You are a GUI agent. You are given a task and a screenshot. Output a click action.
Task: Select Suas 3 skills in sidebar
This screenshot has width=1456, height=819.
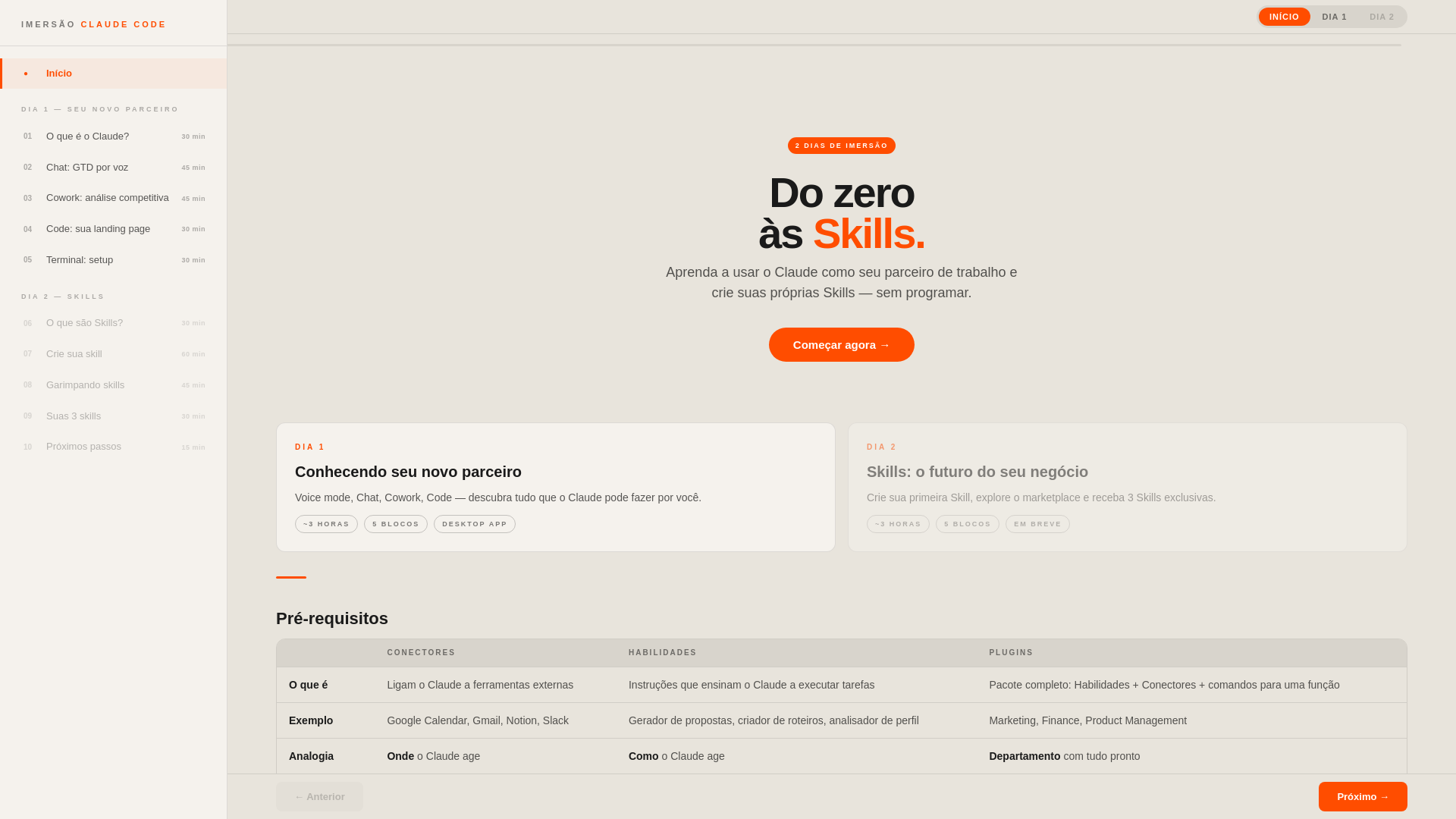(74, 416)
